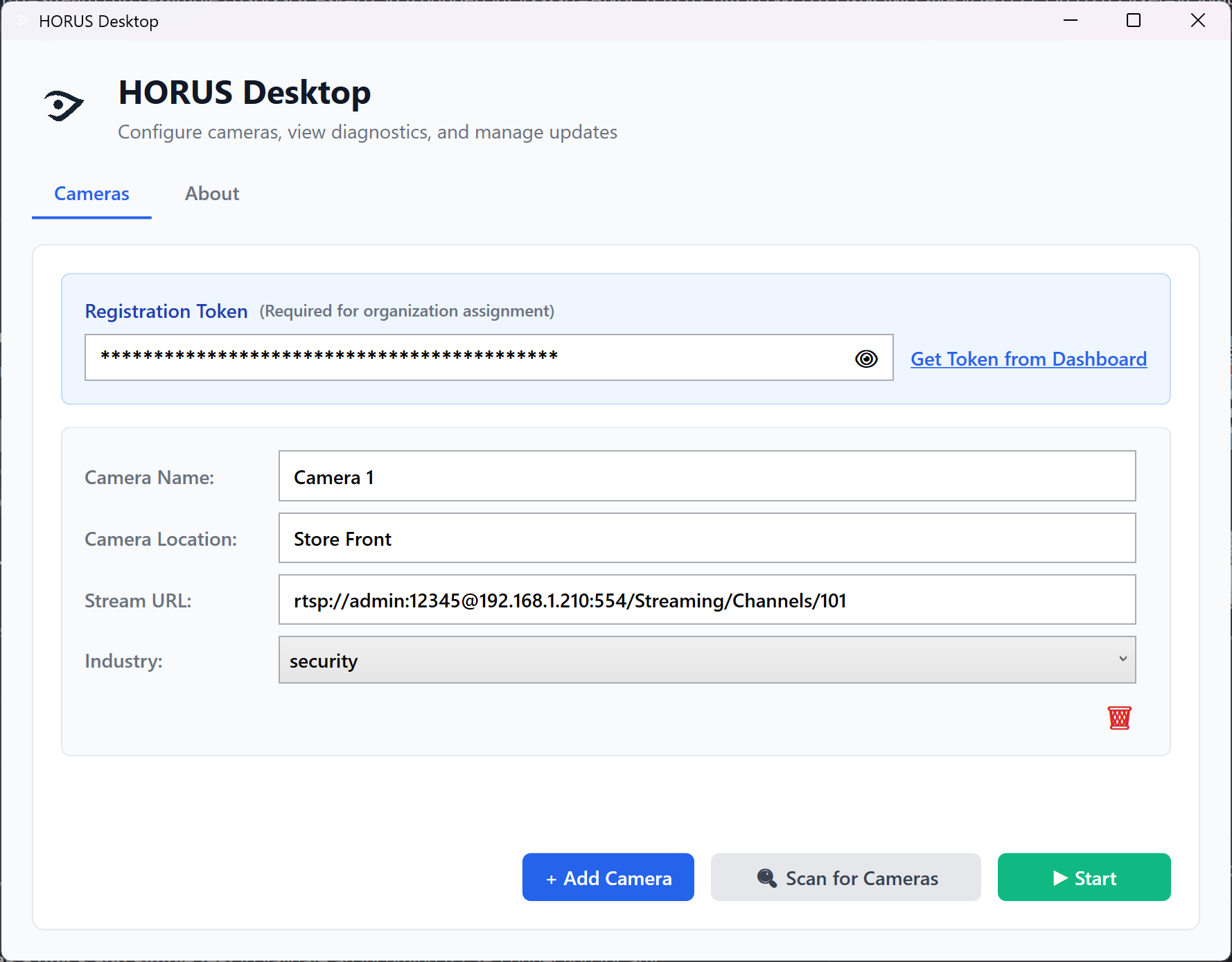Click the 'Required for organization assignment' note
This screenshot has height=962, width=1232.
click(x=407, y=311)
